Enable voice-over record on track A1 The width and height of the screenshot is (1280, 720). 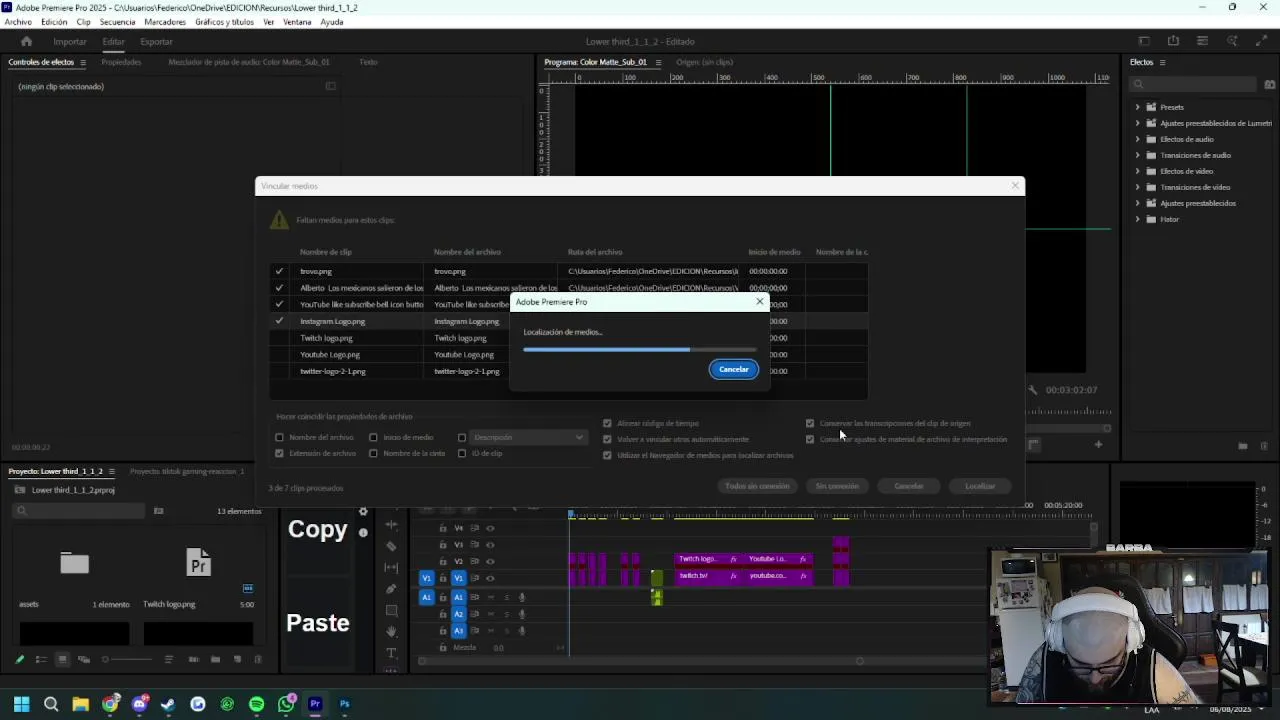tap(521, 597)
